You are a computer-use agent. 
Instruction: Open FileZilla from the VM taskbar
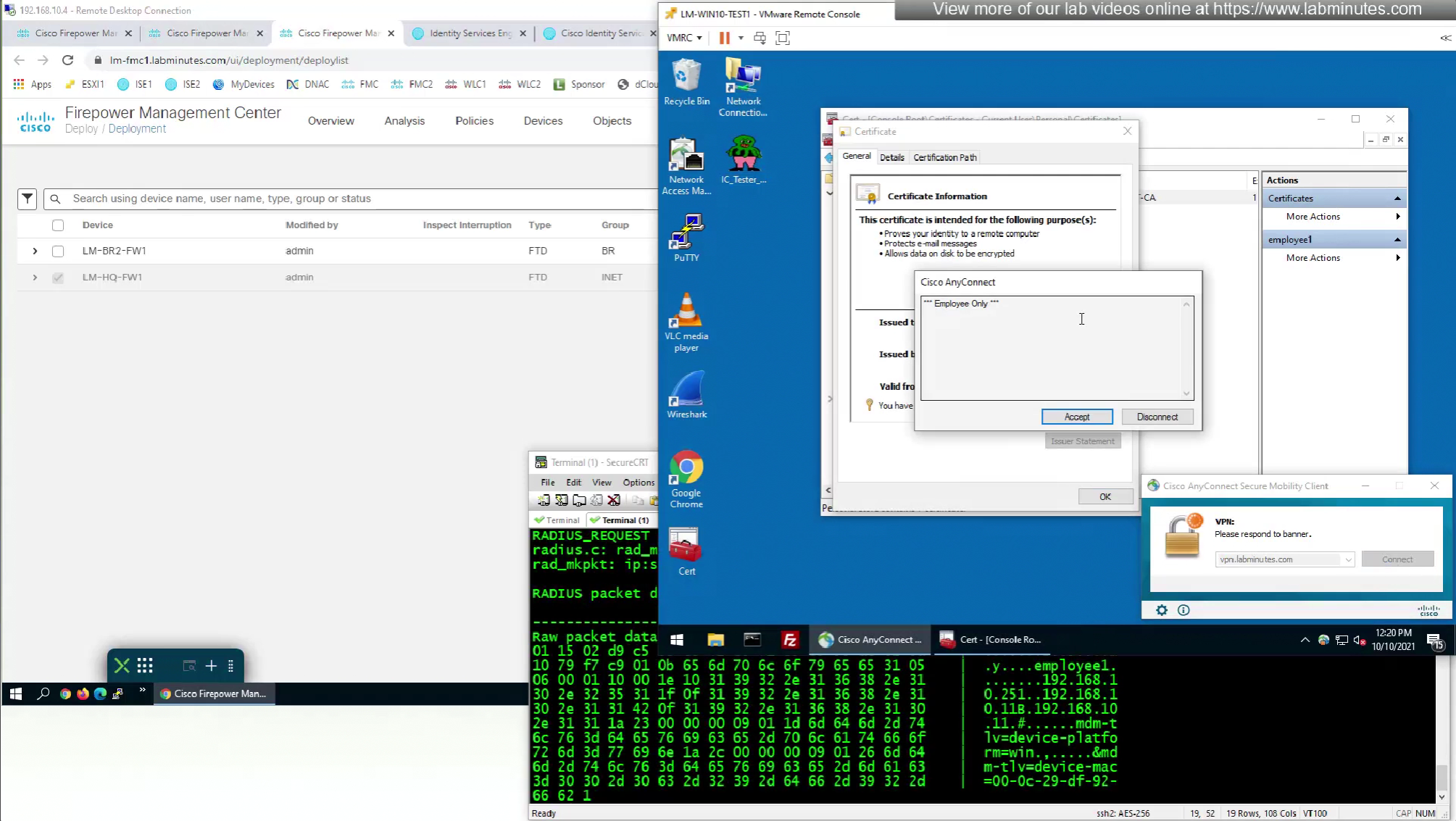pos(790,640)
